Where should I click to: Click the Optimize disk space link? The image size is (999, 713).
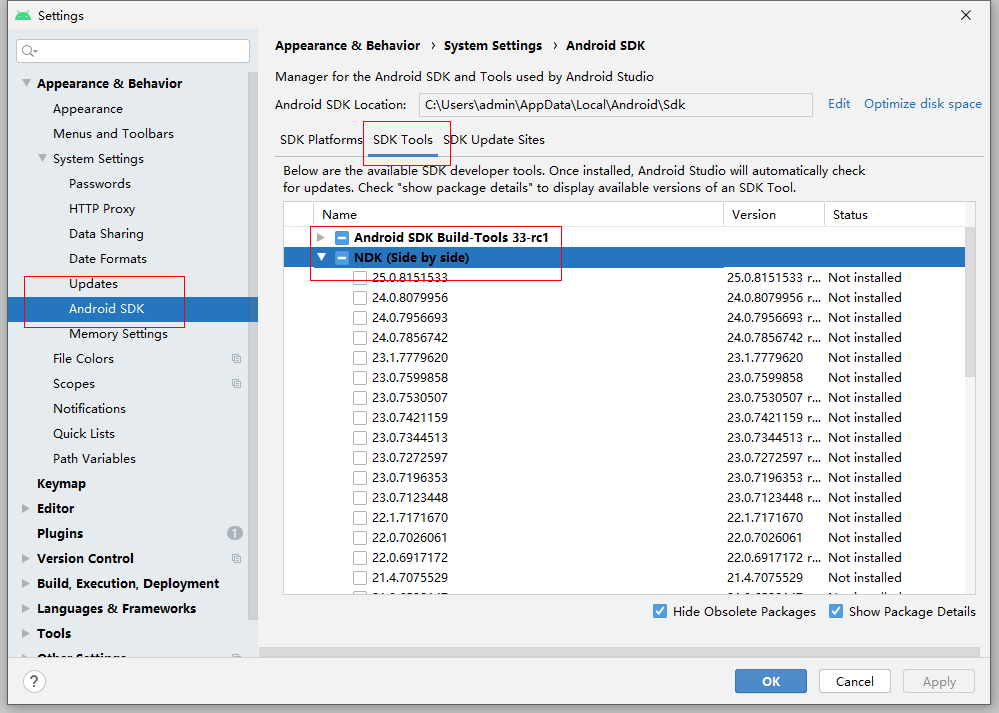922,104
